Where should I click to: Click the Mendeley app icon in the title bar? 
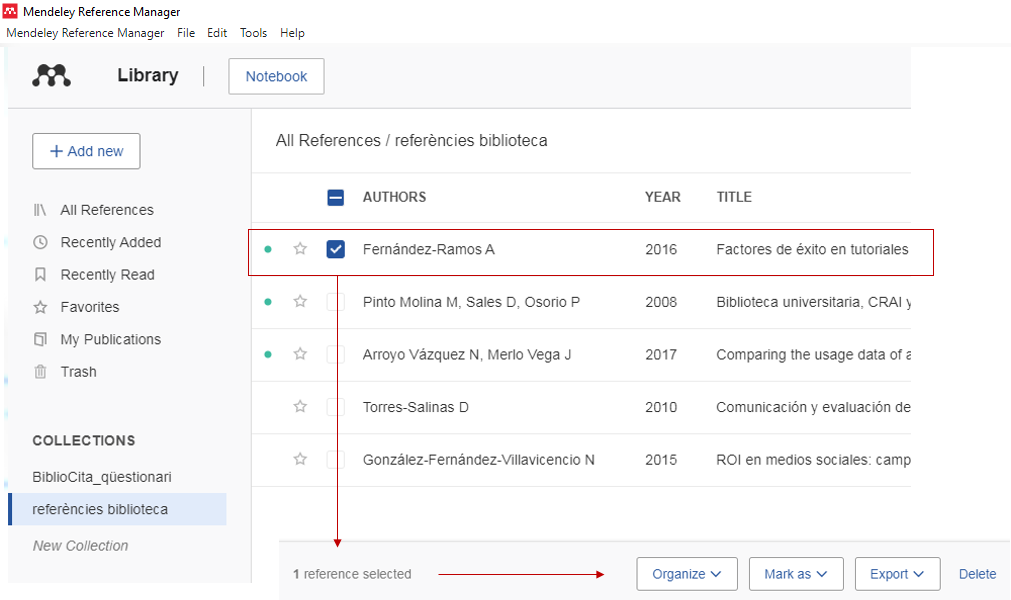(x=10, y=11)
